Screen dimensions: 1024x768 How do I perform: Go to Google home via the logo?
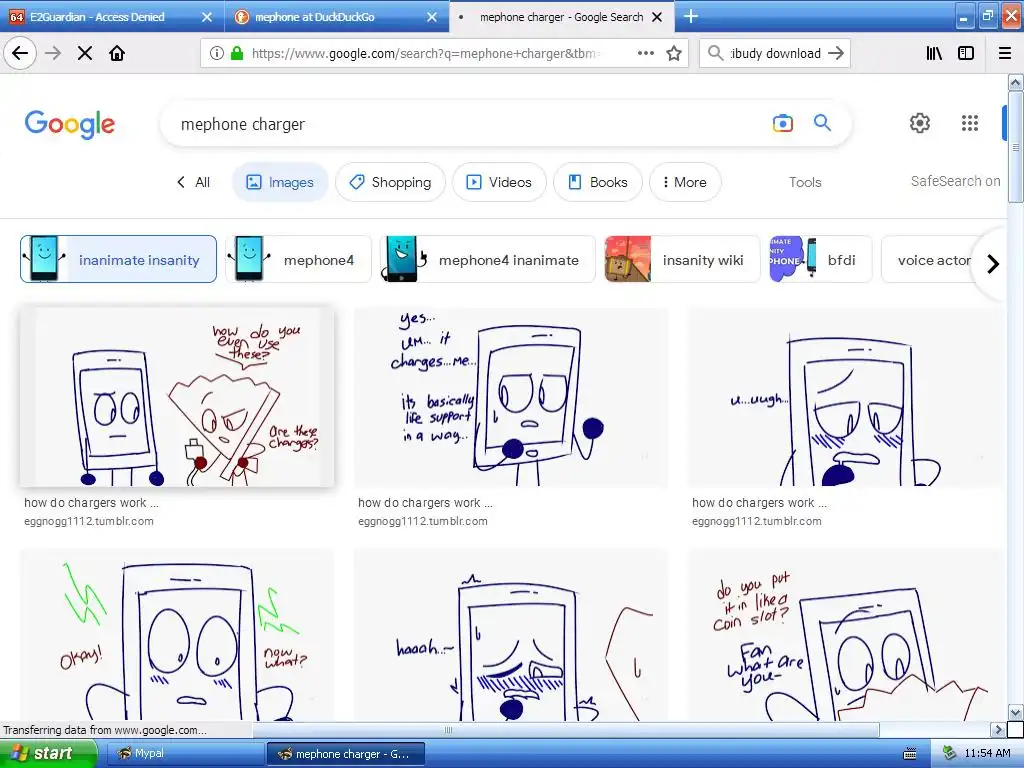pos(70,124)
